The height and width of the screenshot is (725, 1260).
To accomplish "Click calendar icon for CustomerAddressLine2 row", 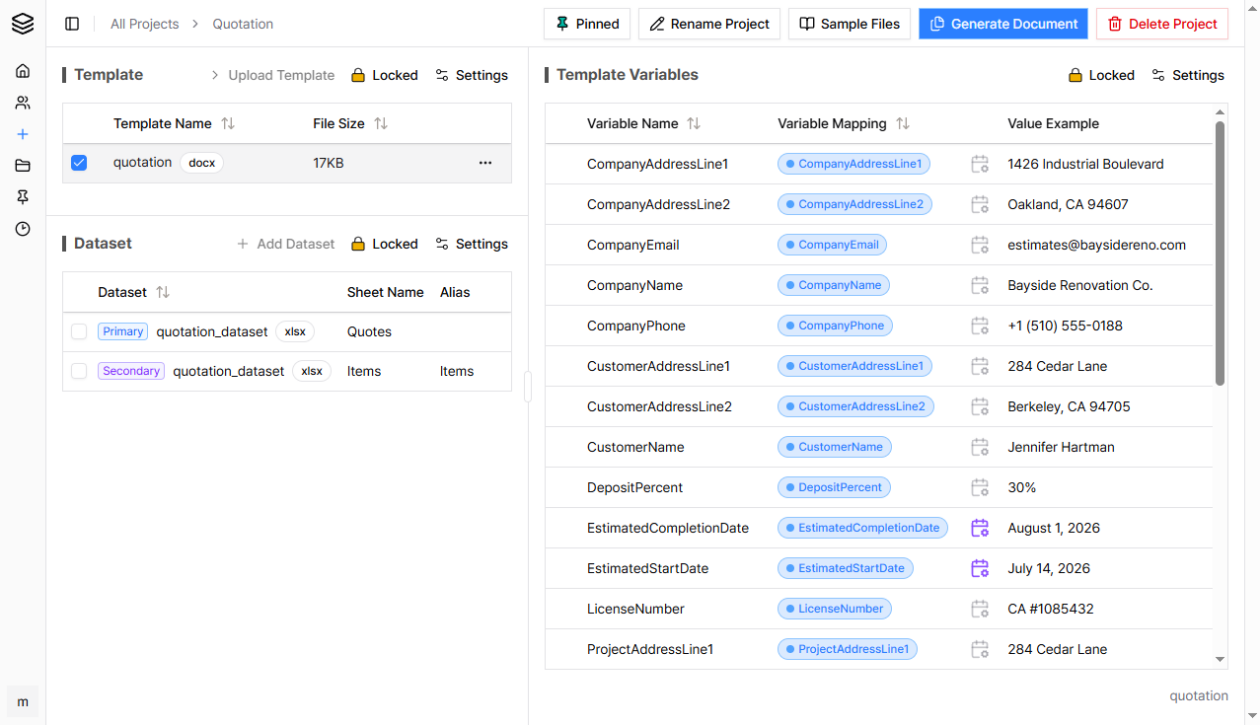I will [980, 407].
